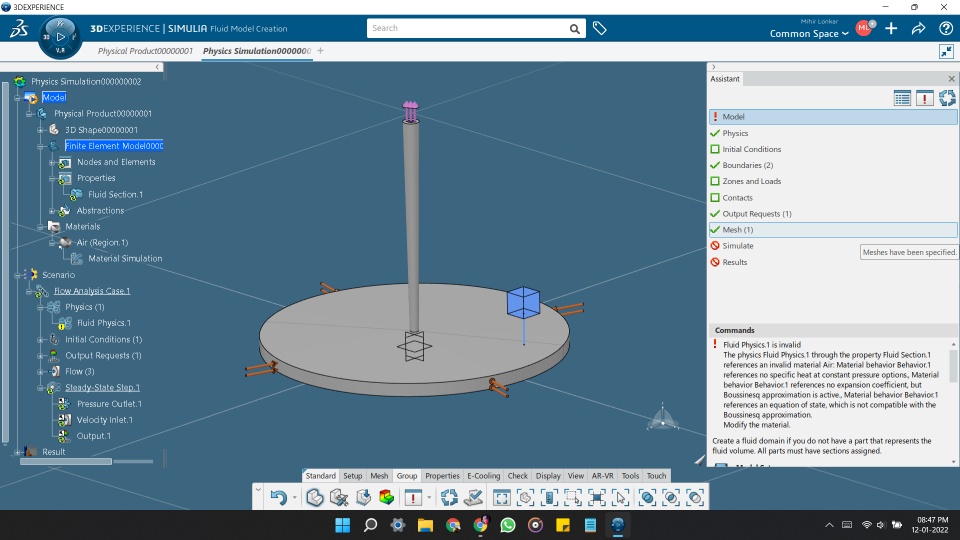Select Flow Analysis Case.1 in the tree

[x=92, y=291]
